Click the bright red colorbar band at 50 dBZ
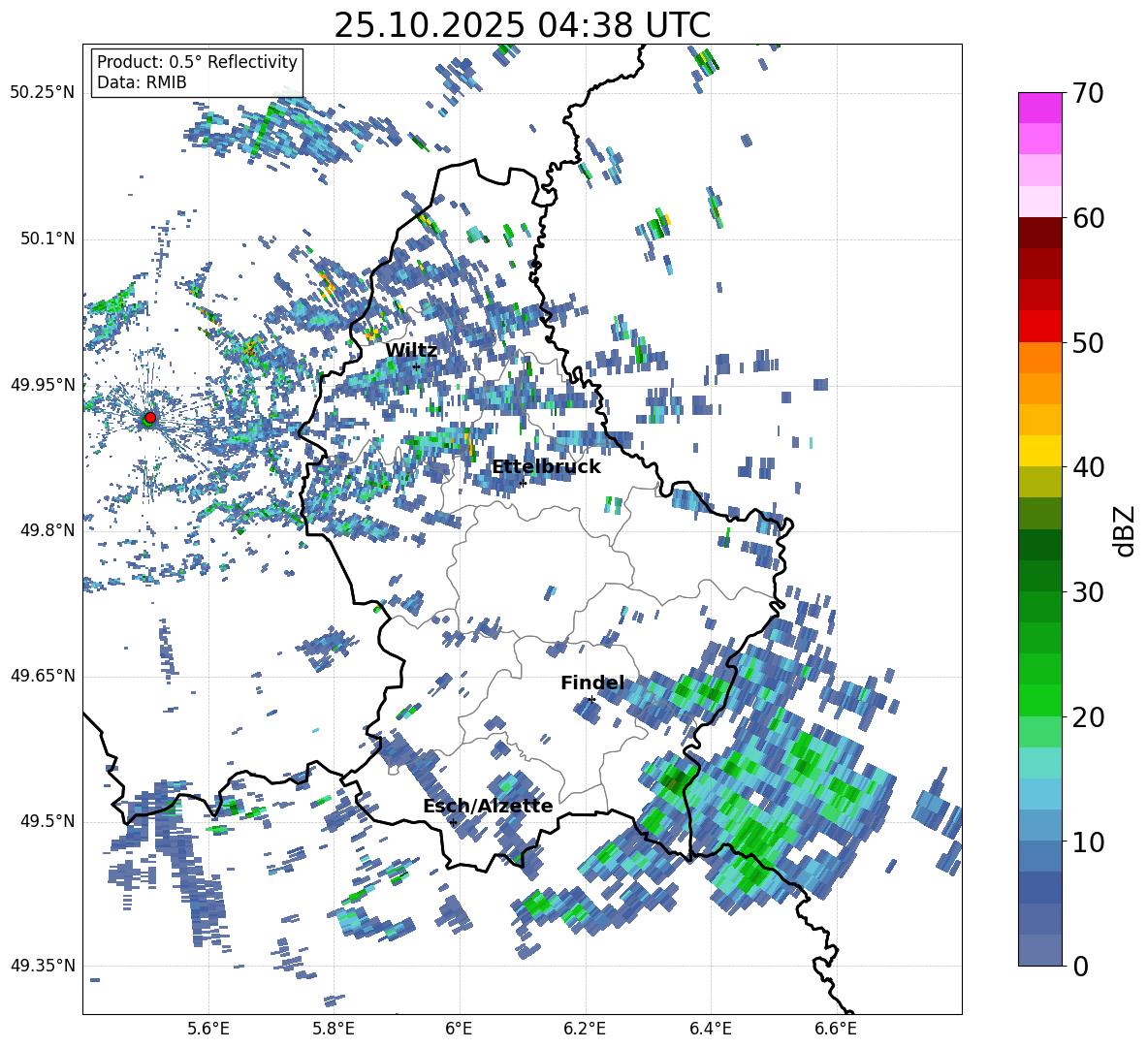Image resolution: width=1148 pixels, height=1048 pixels. (1040, 327)
